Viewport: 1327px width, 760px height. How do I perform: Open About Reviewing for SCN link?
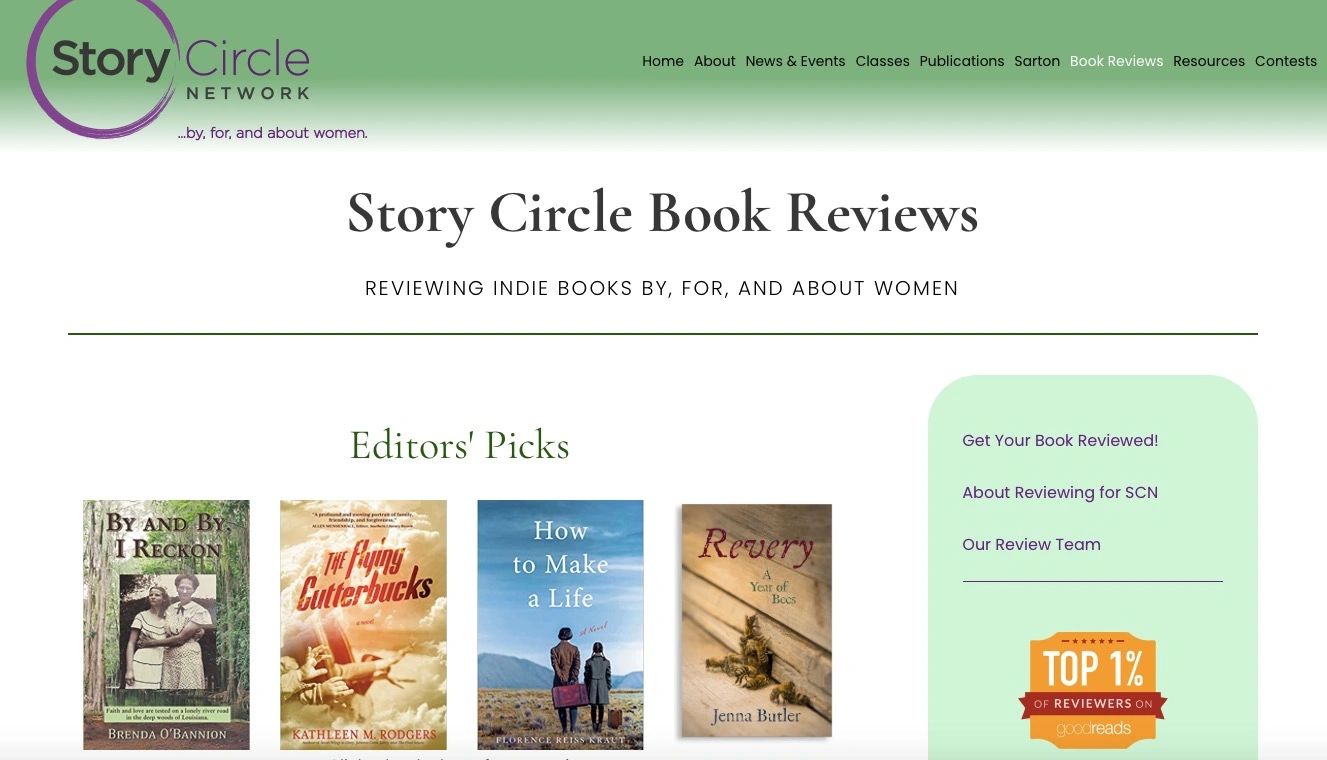1060,492
